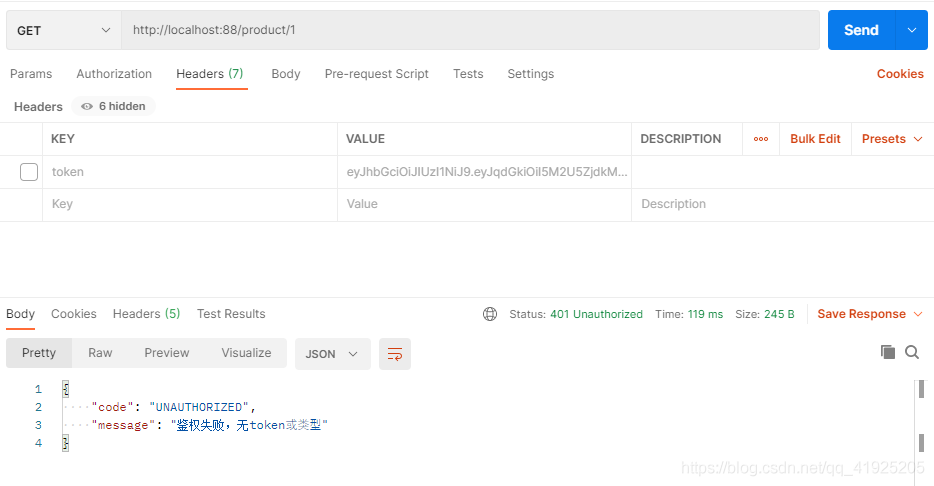
Task: Open the GET method dropdown
Action: click(x=64, y=30)
